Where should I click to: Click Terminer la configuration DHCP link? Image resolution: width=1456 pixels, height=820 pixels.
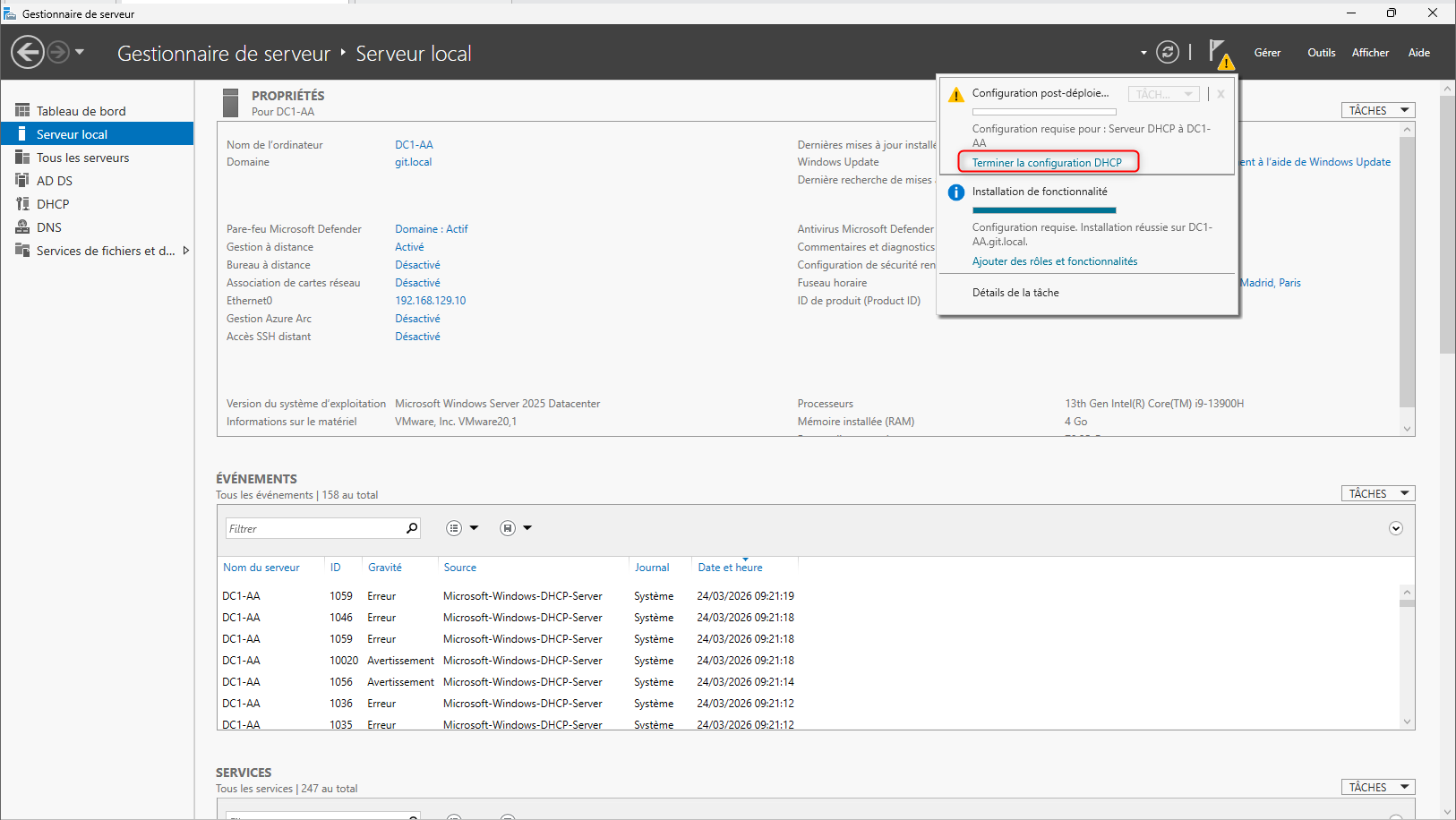[x=1047, y=163]
